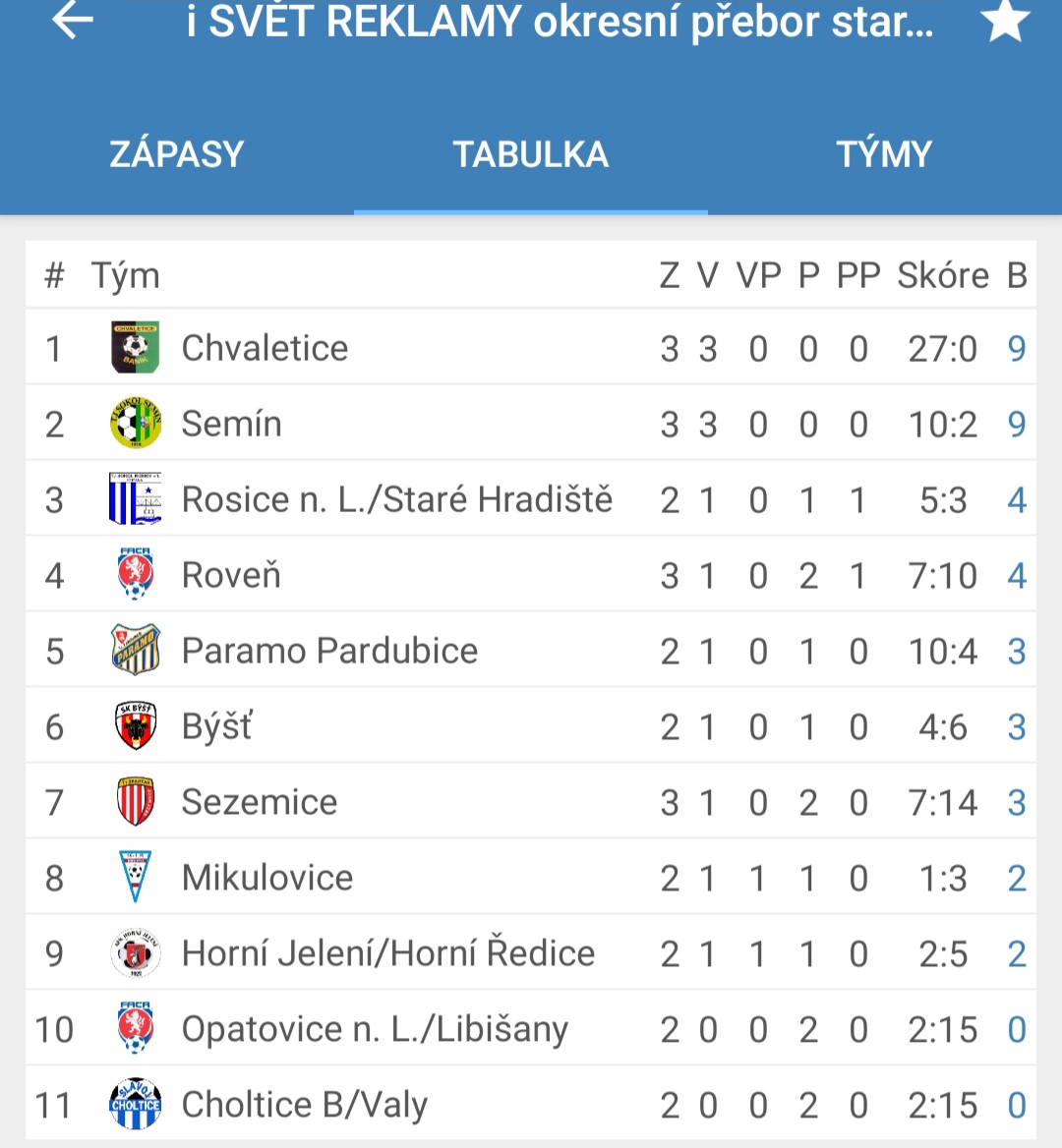1062x1148 pixels.
Task: Open the Rosice n. L./Staré Hradiště logo
Action: [x=135, y=498]
